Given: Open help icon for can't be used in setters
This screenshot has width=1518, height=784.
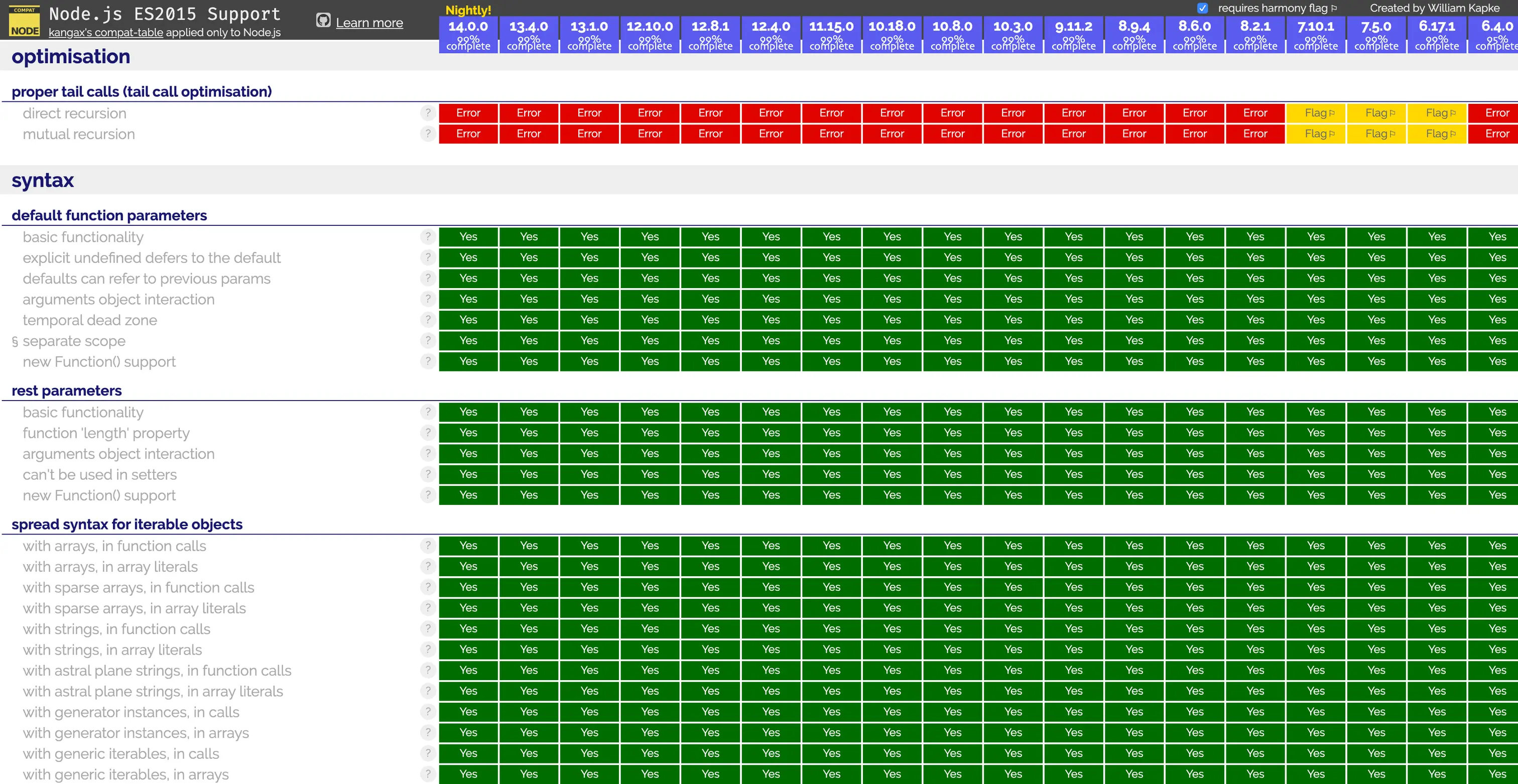Looking at the screenshot, I should (428, 474).
